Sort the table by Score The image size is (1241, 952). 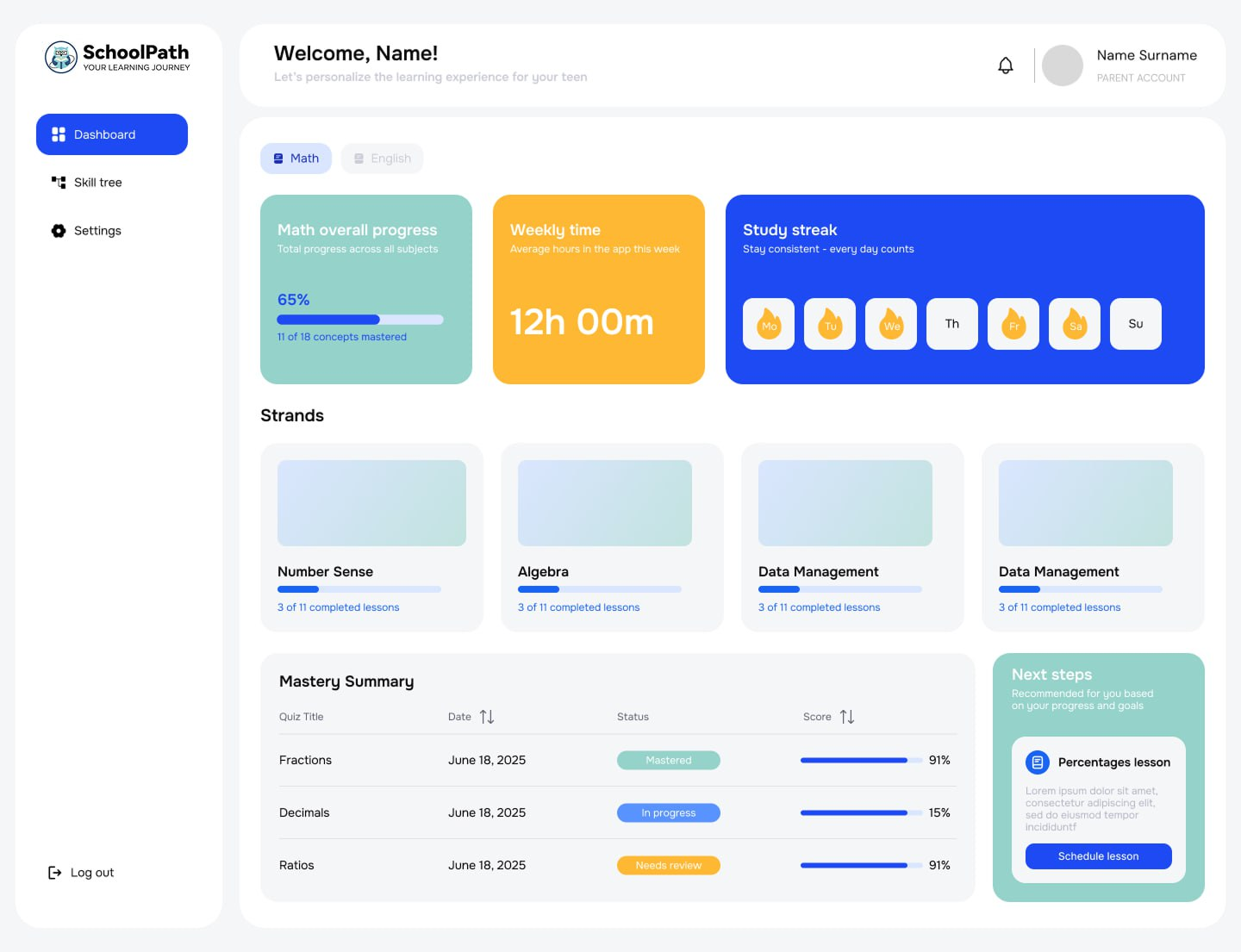click(846, 716)
